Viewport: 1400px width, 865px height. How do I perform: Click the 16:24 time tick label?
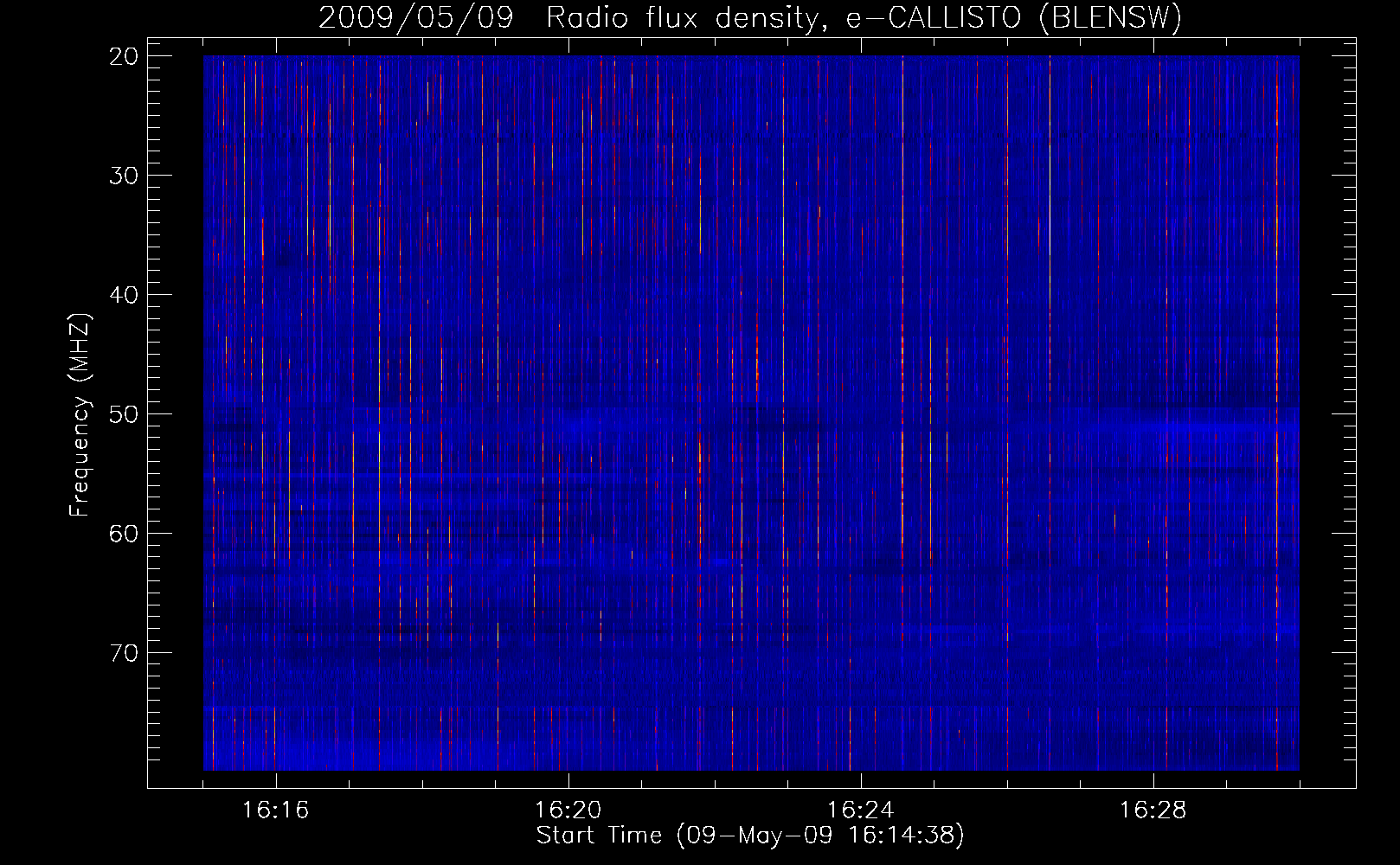tap(861, 810)
